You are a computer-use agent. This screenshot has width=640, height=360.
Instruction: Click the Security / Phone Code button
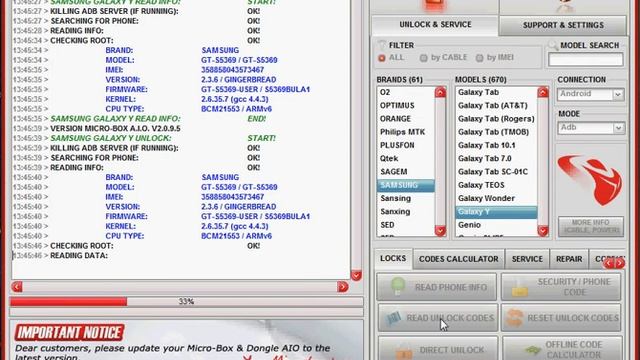561,287
